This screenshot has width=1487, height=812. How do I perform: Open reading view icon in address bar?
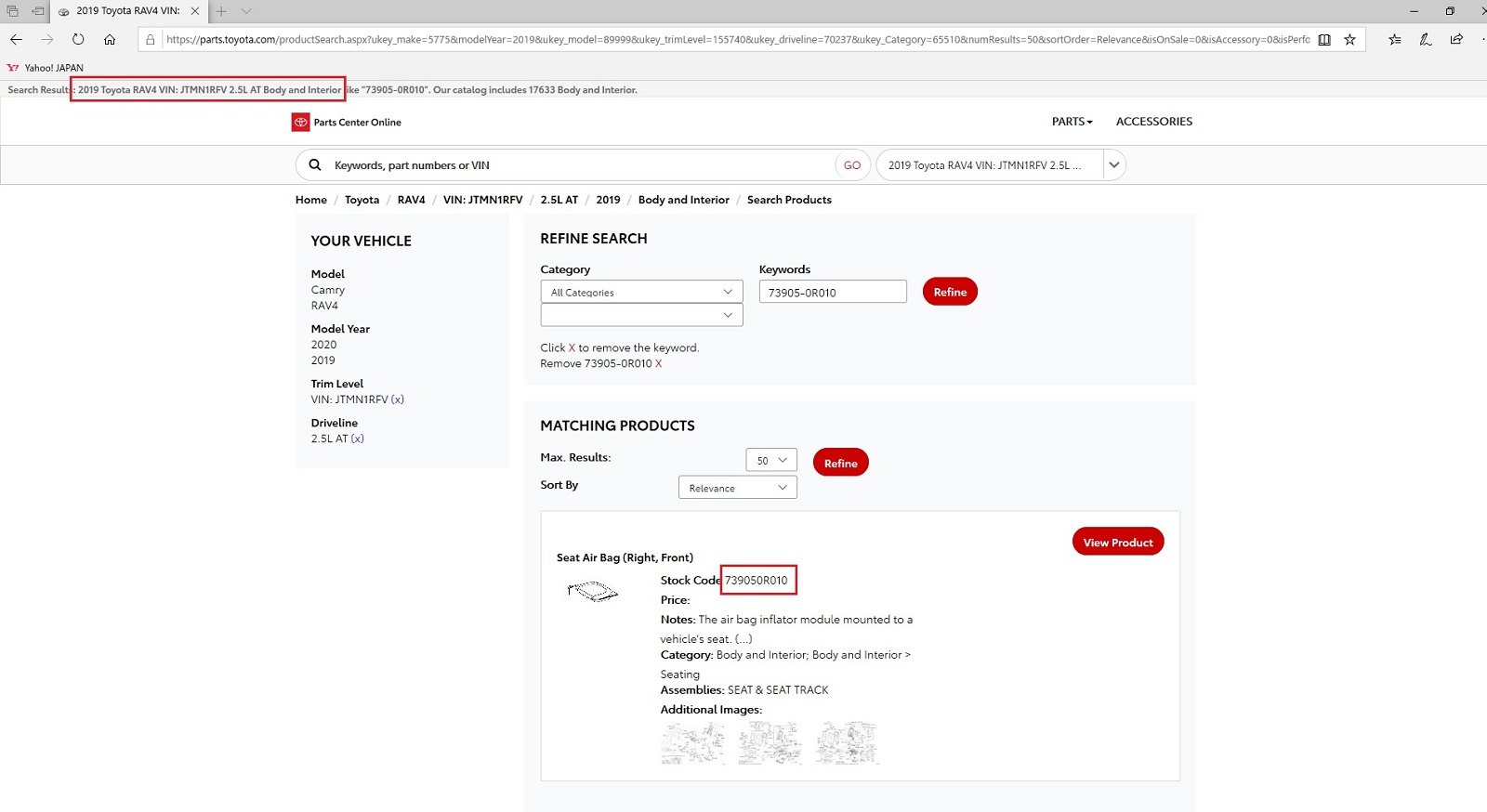(1324, 40)
